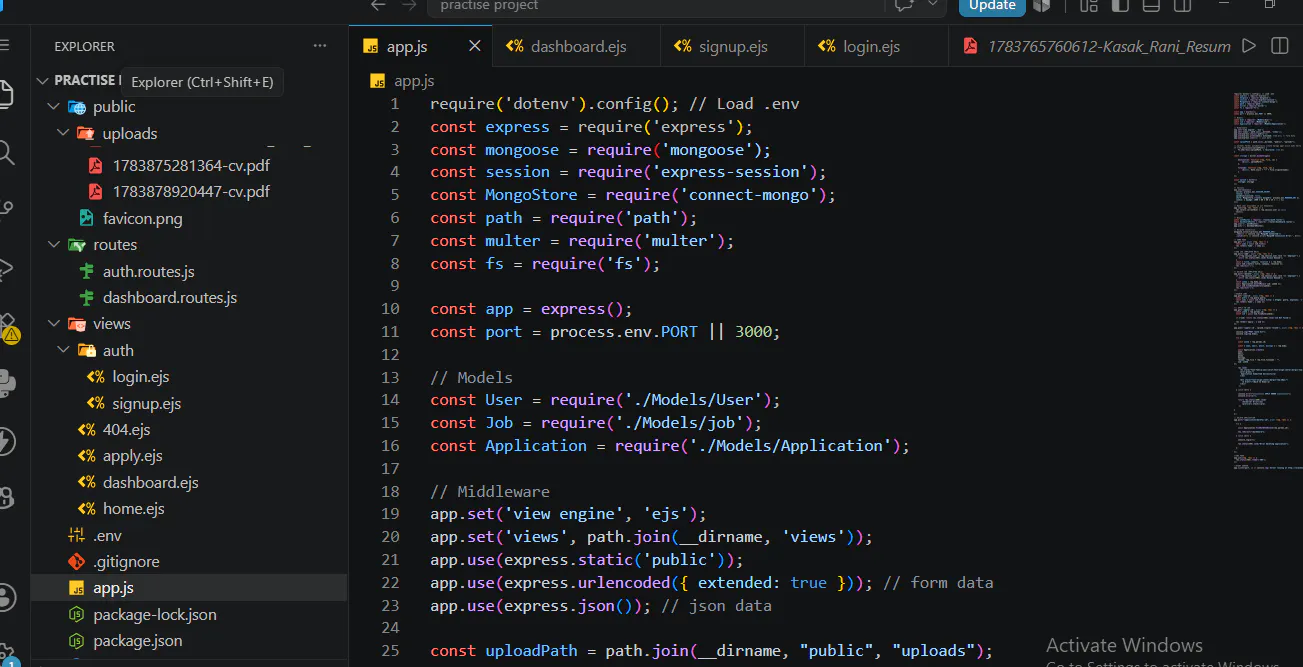This screenshot has width=1303, height=667.
Task: Switch to the login.ejs tab
Action: click(875, 46)
